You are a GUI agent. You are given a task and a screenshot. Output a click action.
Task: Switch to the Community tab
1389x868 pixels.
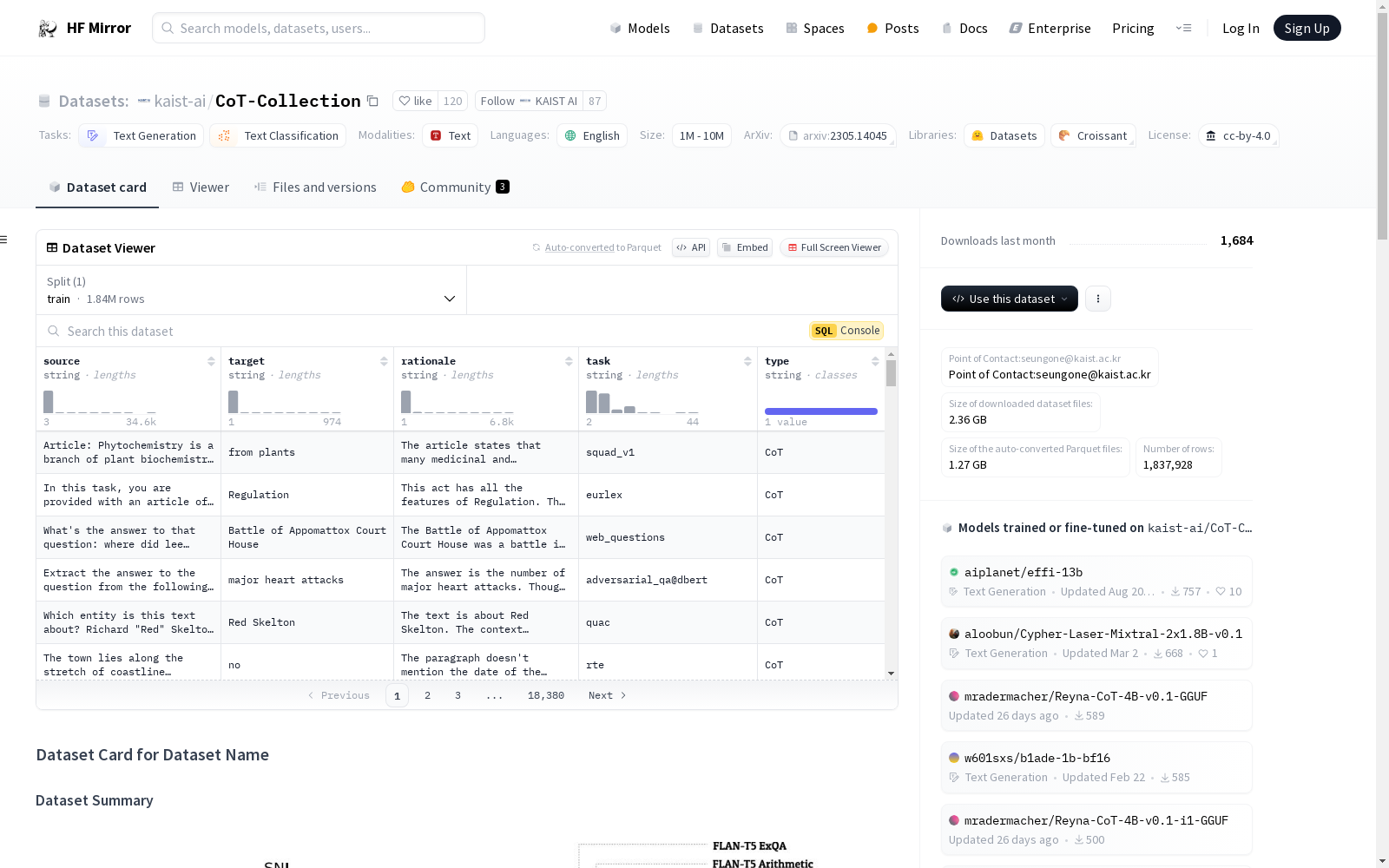coord(455,187)
